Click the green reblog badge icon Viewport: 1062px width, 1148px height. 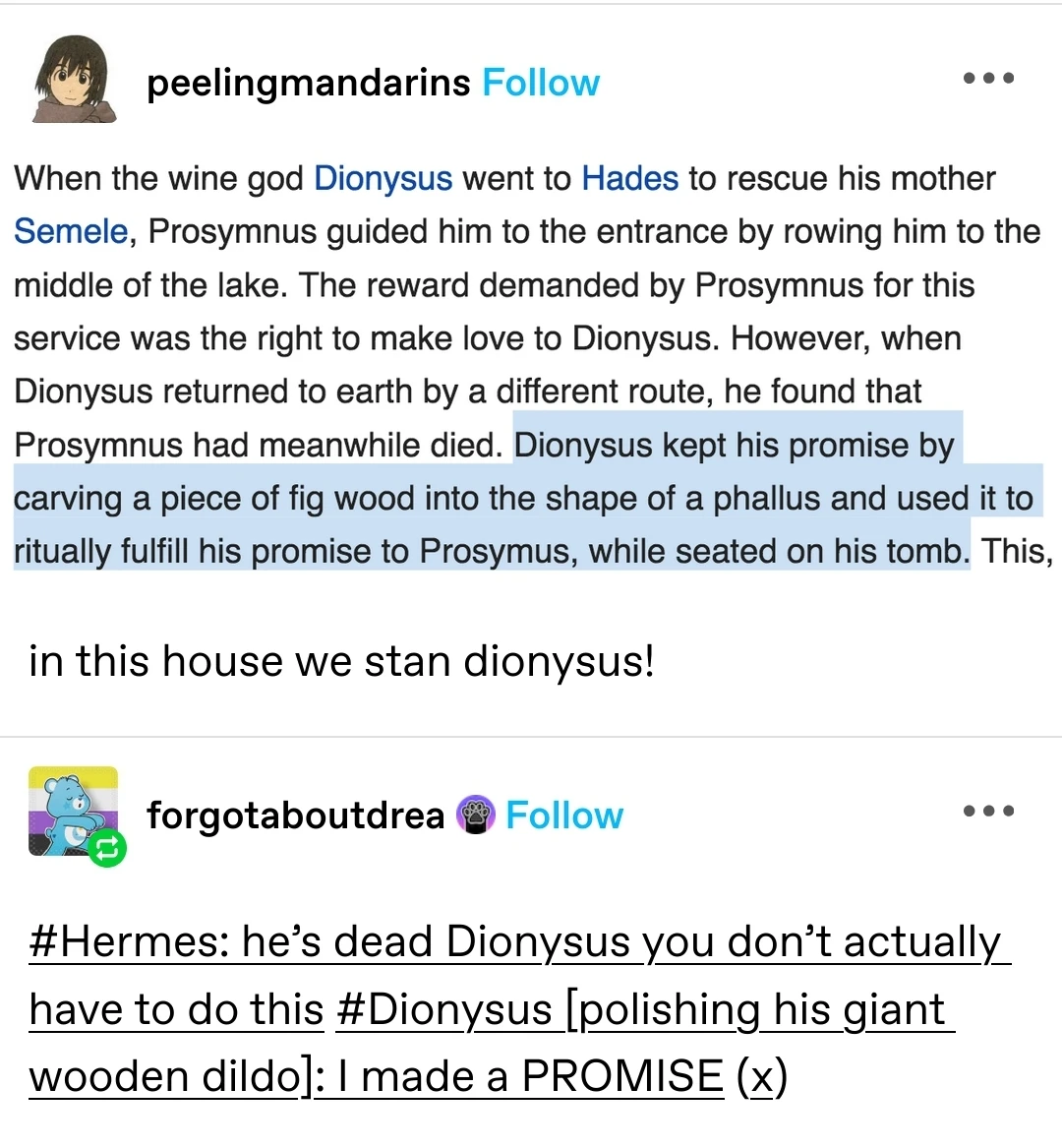click(x=107, y=849)
